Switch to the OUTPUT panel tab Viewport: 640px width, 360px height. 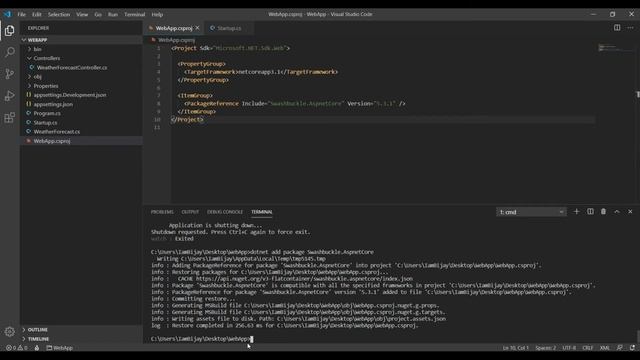190,212
